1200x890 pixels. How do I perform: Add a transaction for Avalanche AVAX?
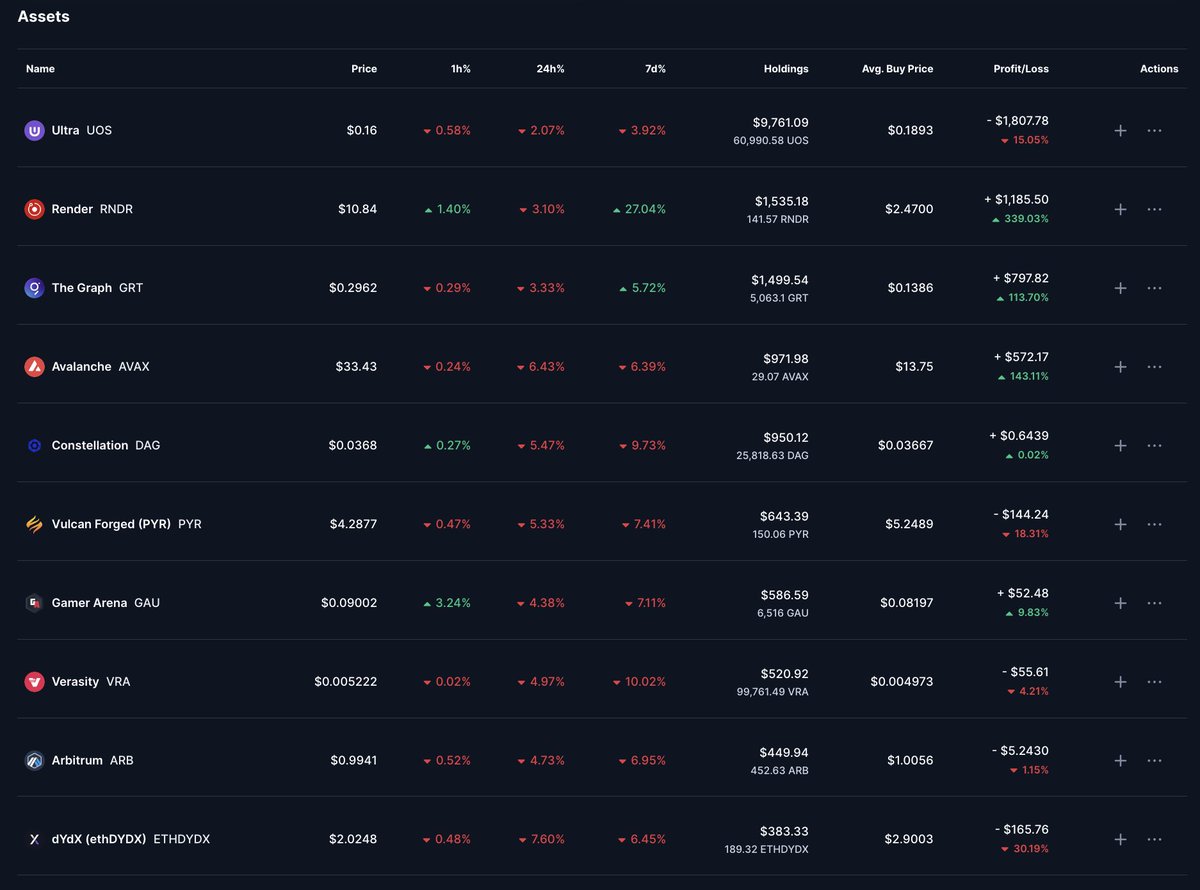[x=1120, y=367]
